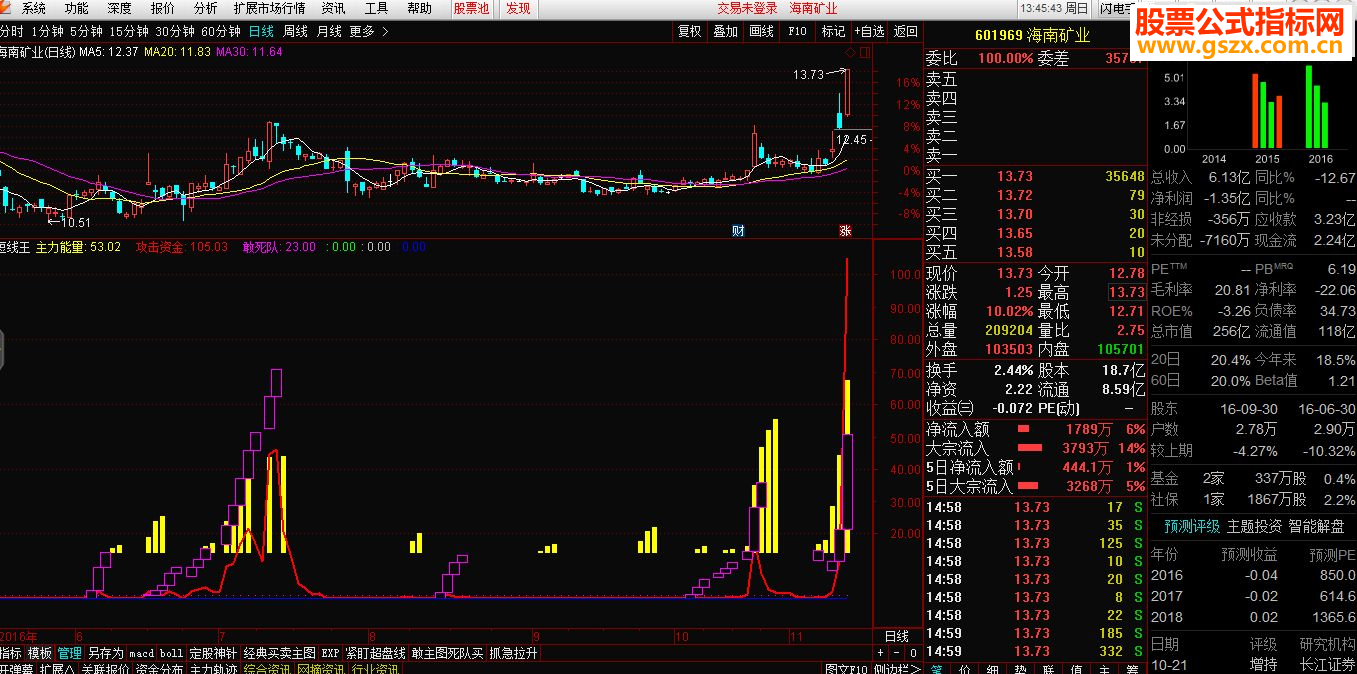The width and height of the screenshot is (1357, 674).
Task: Click the 涨 marker on the chart
Action: (x=845, y=231)
